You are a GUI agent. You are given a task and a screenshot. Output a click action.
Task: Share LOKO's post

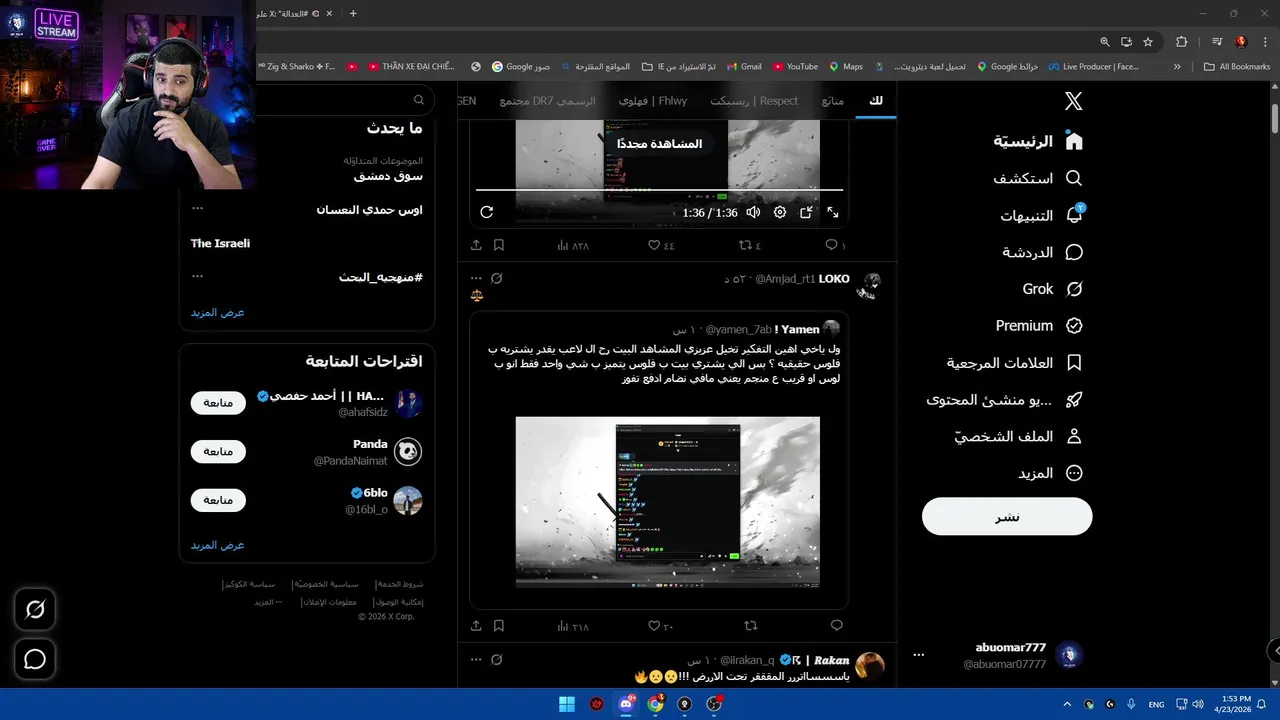tap(476, 626)
